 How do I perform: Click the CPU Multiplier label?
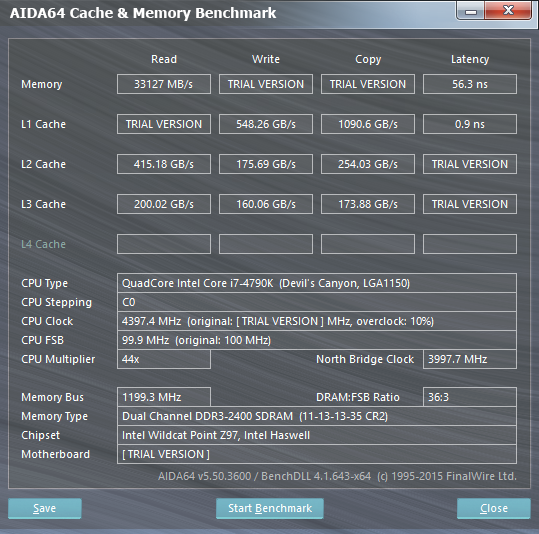(x=58, y=359)
